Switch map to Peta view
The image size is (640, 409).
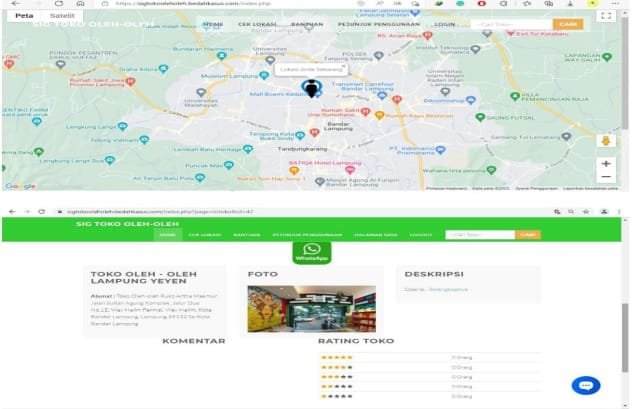pyautogui.click(x=24, y=17)
